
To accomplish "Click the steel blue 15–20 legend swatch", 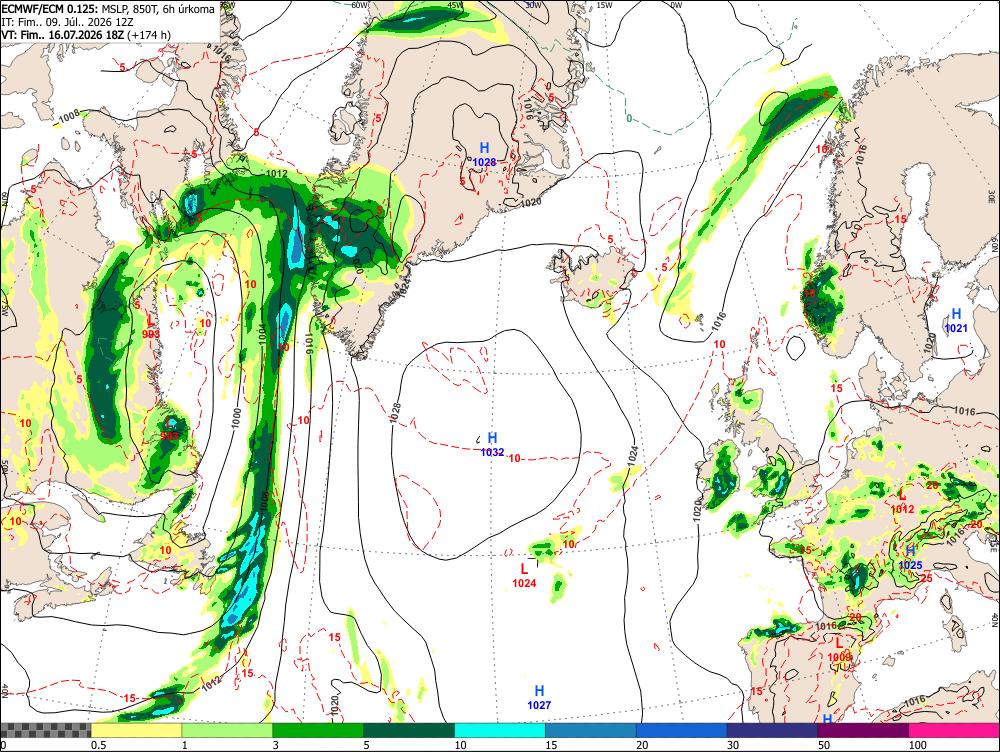I will 591,730.
